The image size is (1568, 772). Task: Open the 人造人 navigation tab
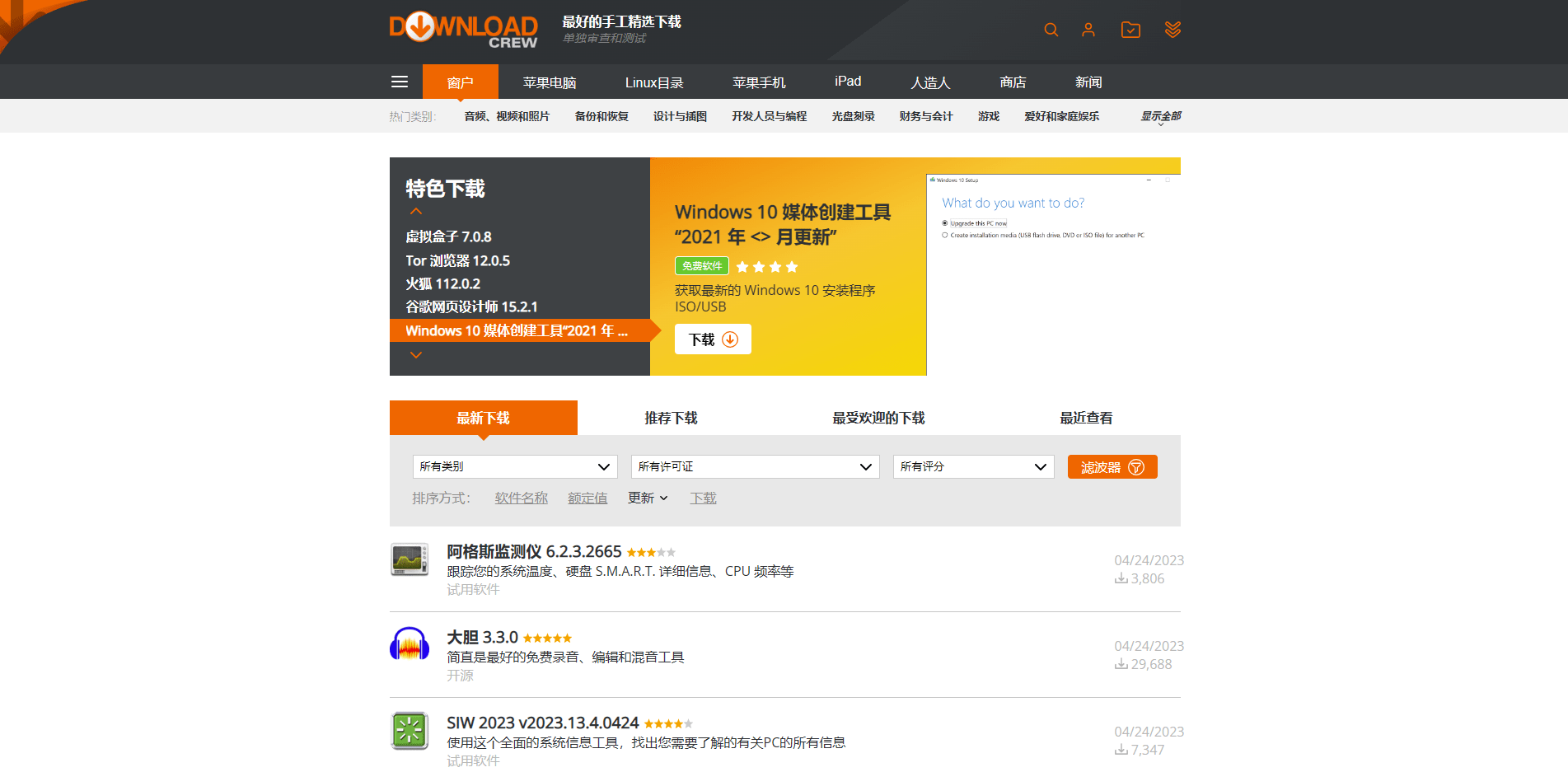930,82
